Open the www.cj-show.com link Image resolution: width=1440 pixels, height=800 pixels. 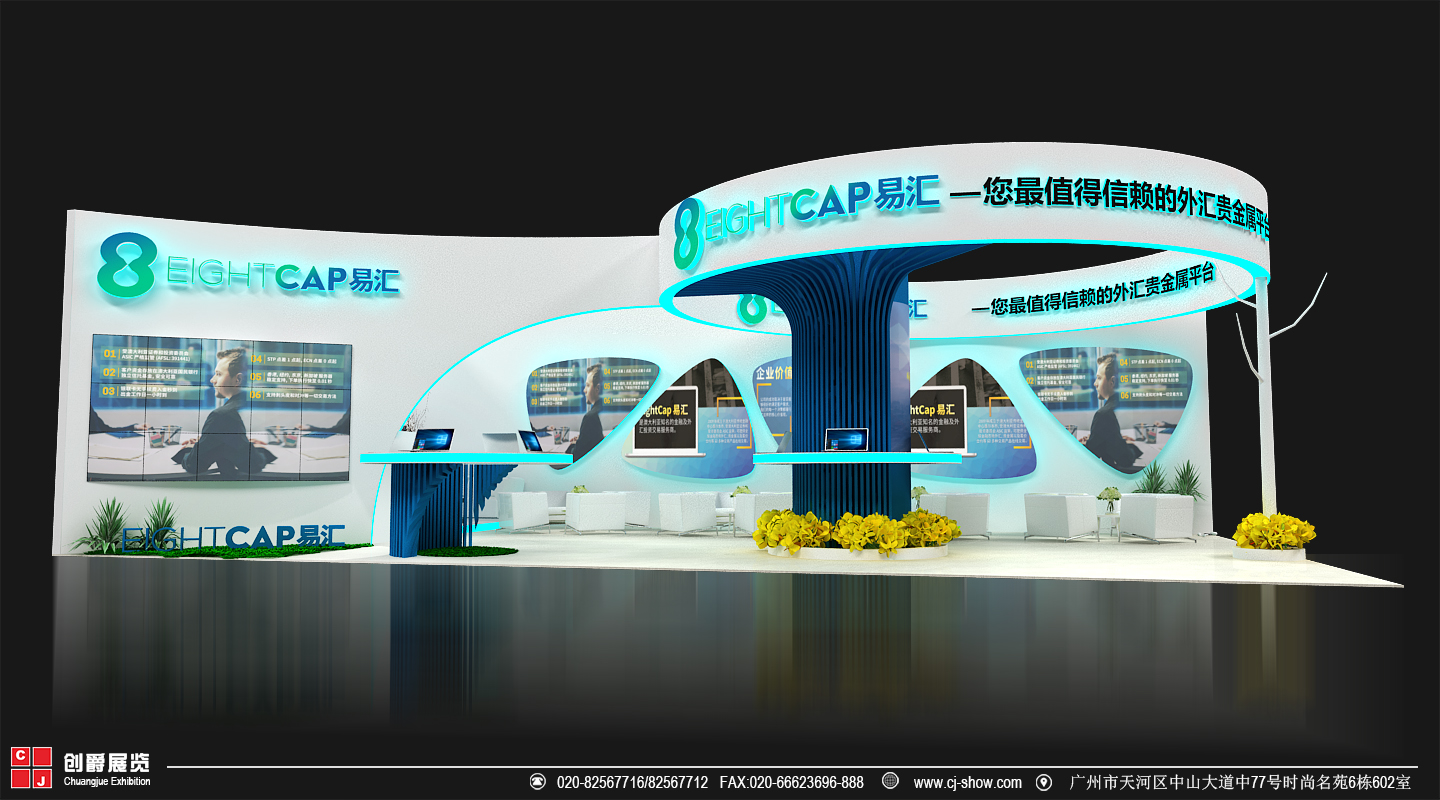tap(967, 782)
